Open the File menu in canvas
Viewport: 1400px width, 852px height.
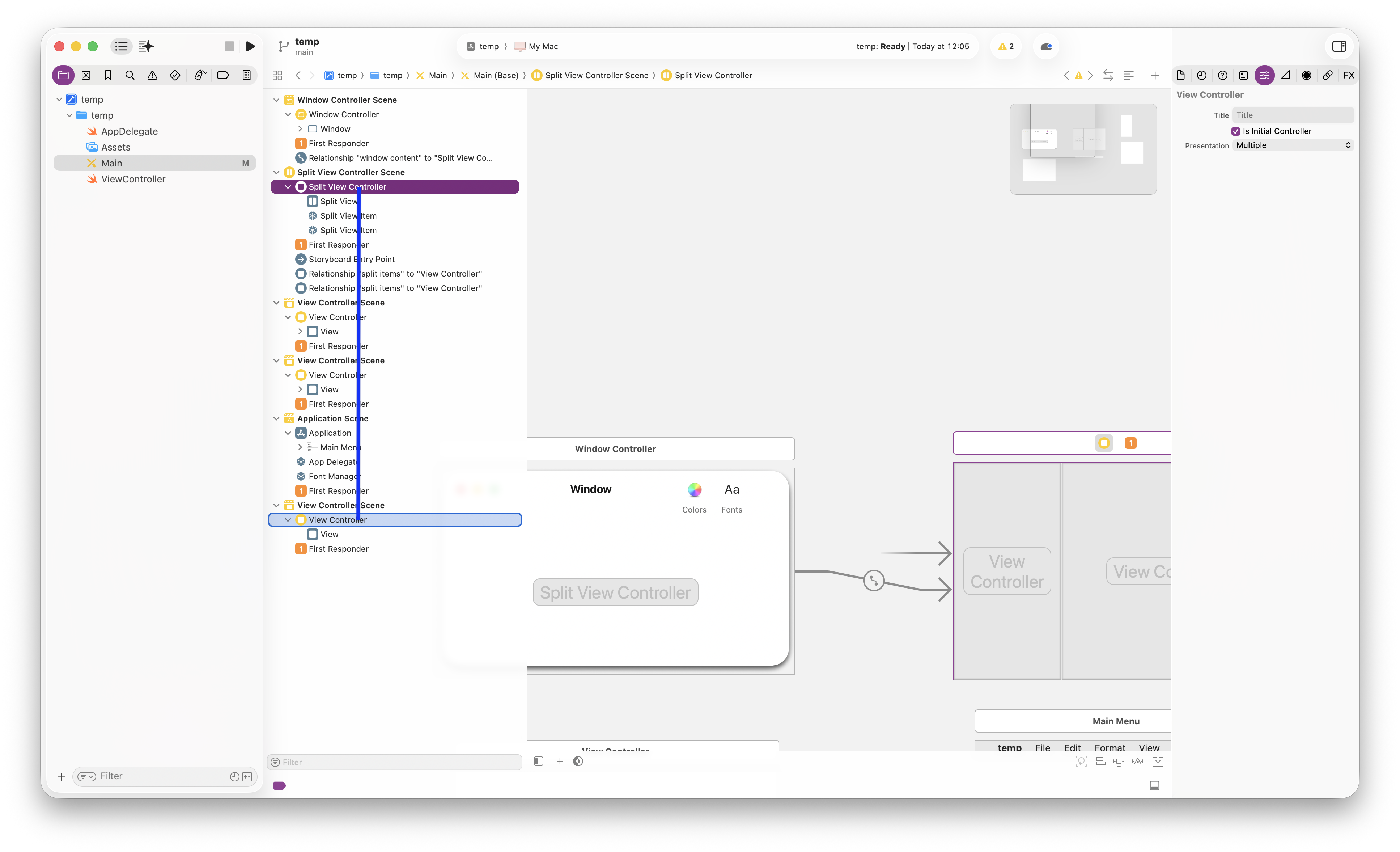(x=1042, y=747)
